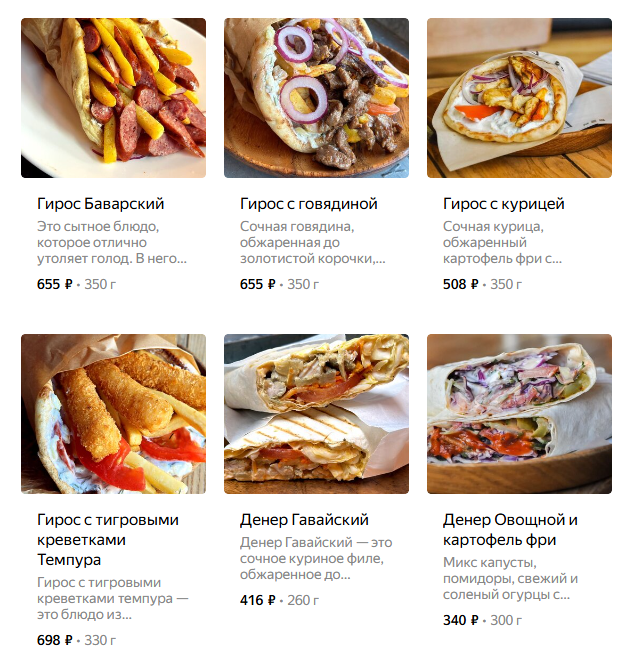Open the Гирос с говядиной food photo
This screenshot has height=663, width=628.
(x=316, y=98)
